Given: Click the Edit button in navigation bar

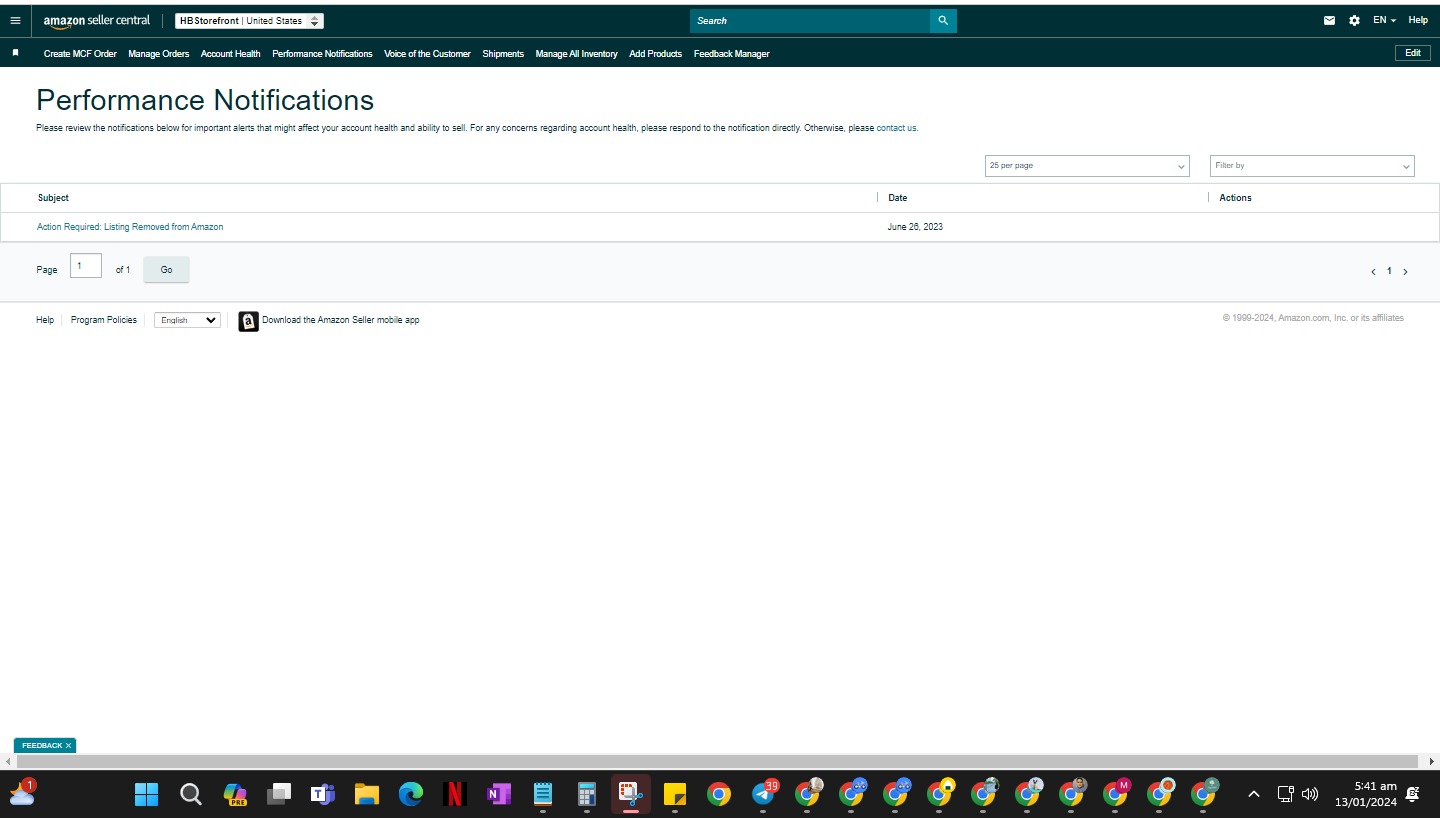Looking at the screenshot, I should pos(1412,53).
